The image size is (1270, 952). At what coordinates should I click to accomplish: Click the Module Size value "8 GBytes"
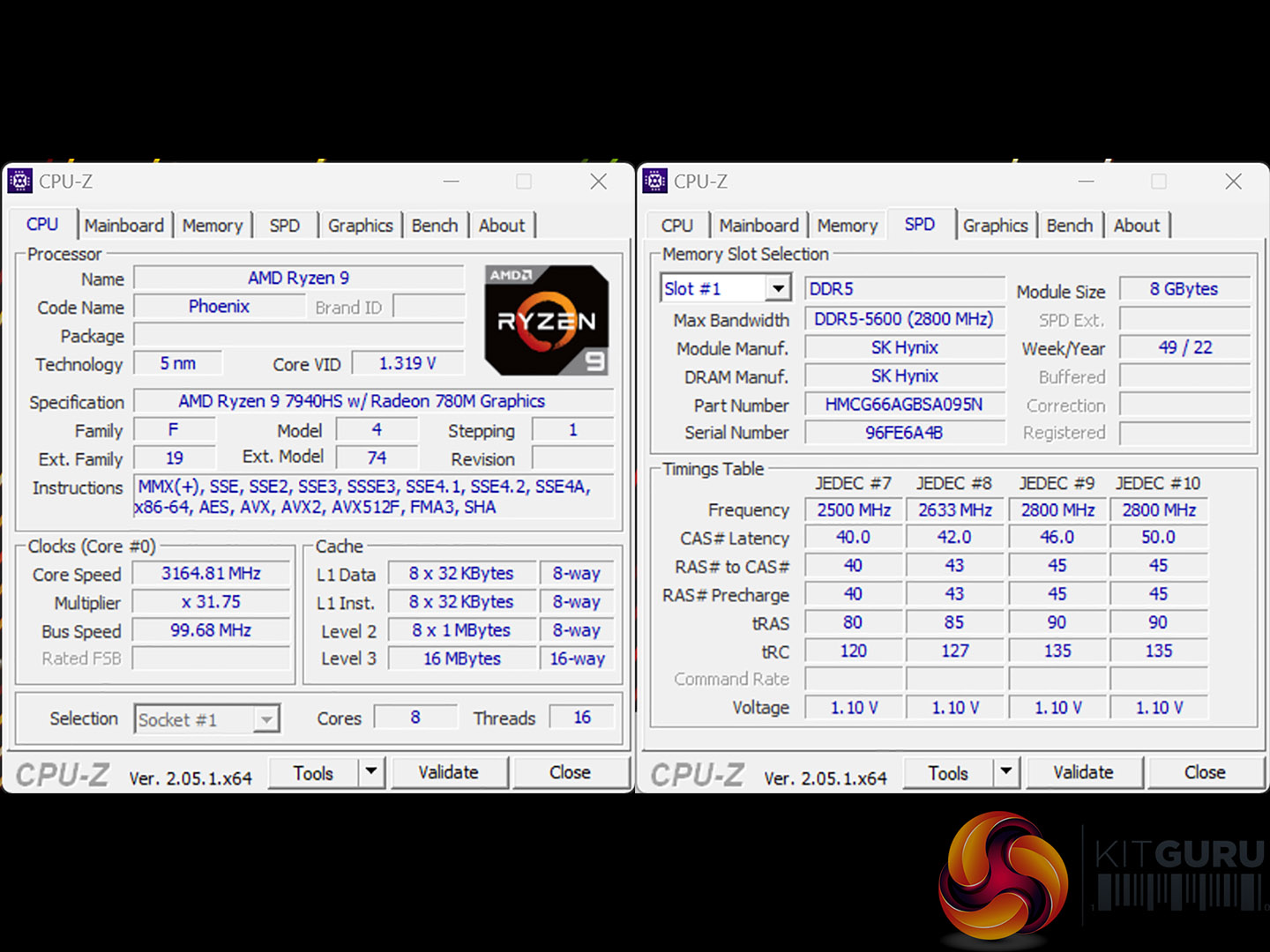coord(1184,289)
